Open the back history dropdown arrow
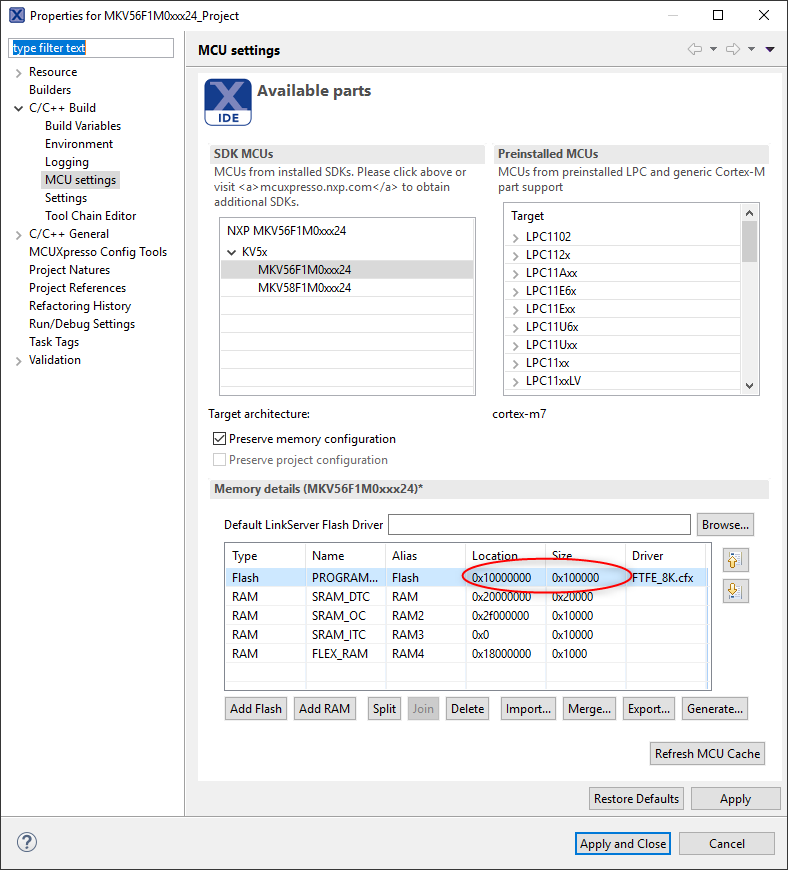This screenshot has width=788, height=870. point(713,49)
